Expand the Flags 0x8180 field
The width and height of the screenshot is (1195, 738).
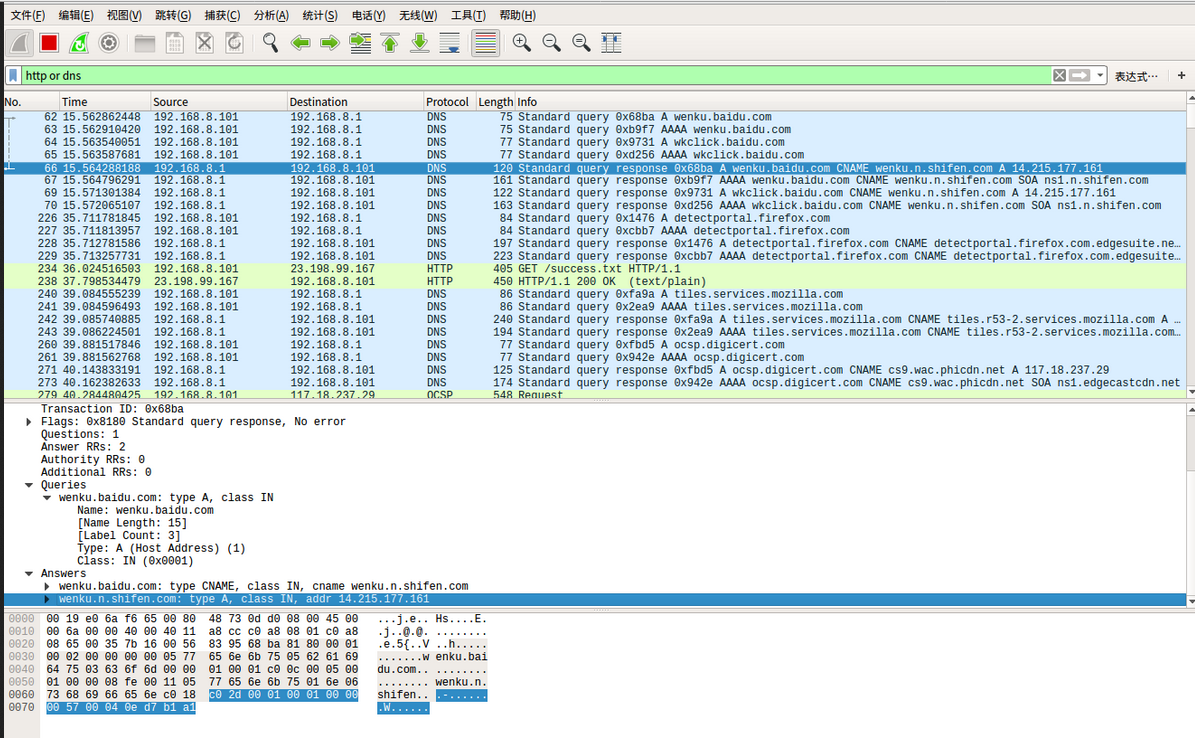[x=29, y=422]
